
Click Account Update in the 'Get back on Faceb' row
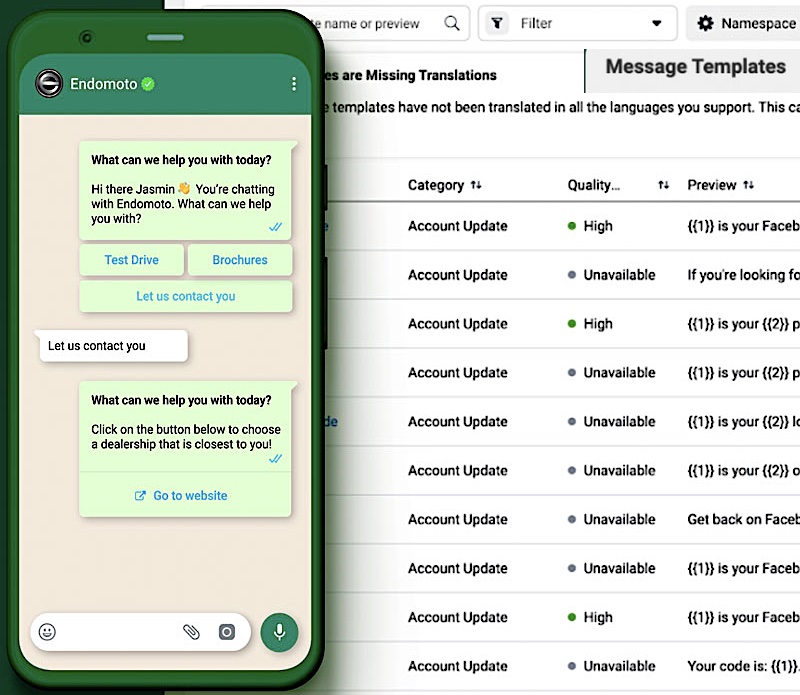point(458,519)
